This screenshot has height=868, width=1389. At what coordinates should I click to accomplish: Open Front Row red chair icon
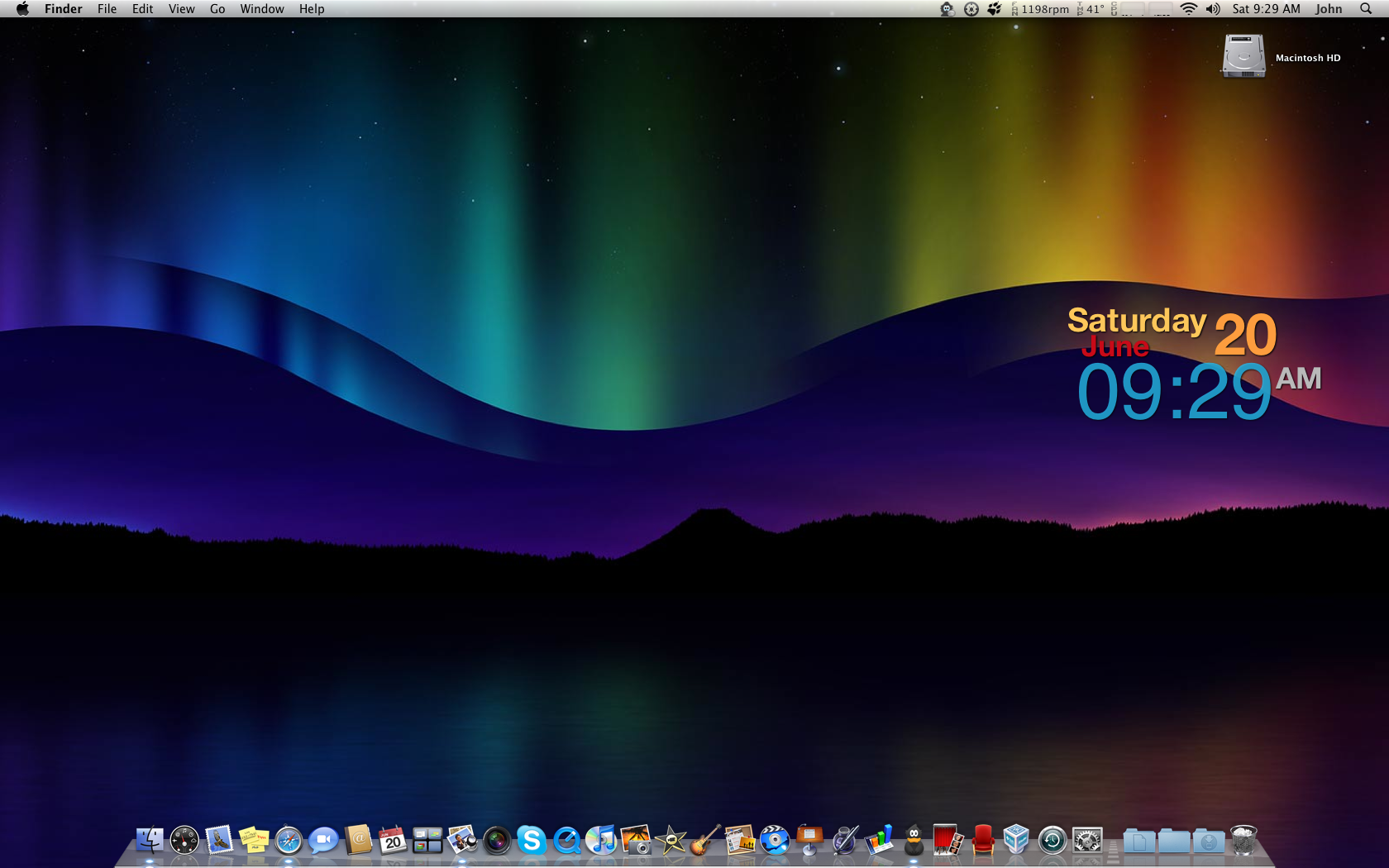point(983,841)
